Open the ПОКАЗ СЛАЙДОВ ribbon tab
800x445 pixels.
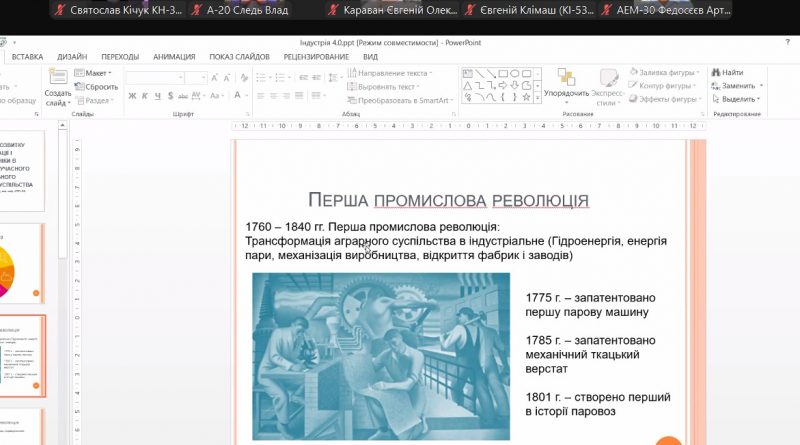[x=239, y=57]
